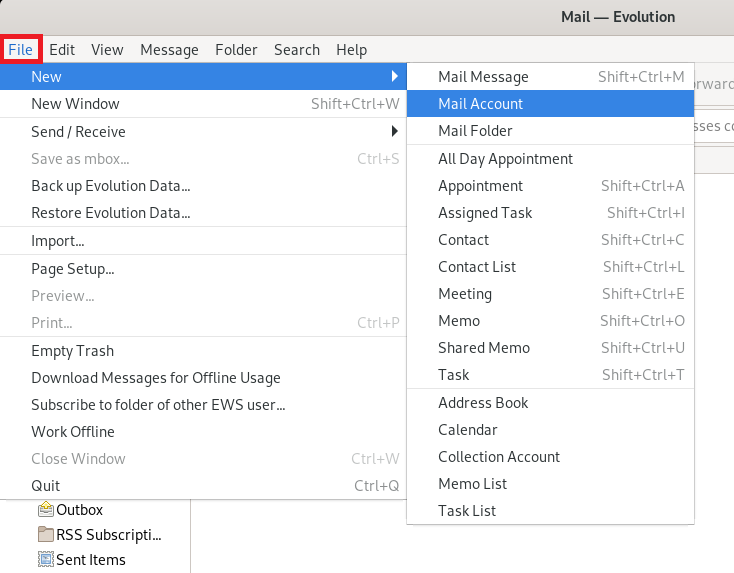Select Collection Account entry
The height and width of the screenshot is (573, 734).
(x=499, y=457)
